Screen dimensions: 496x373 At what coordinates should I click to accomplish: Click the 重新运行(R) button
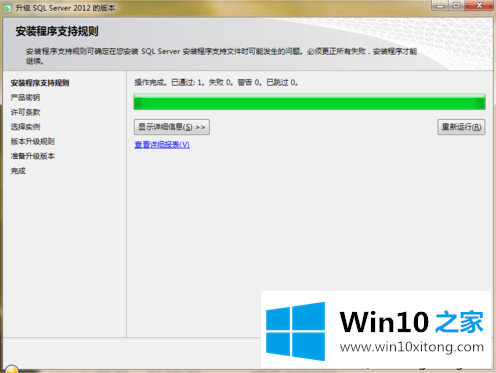coord(461,127)
